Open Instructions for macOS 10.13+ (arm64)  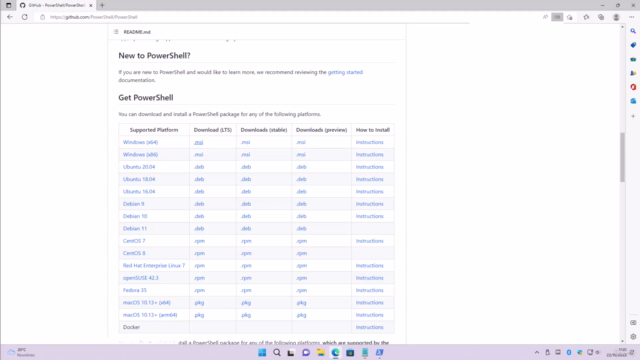[x=369, y=315]
